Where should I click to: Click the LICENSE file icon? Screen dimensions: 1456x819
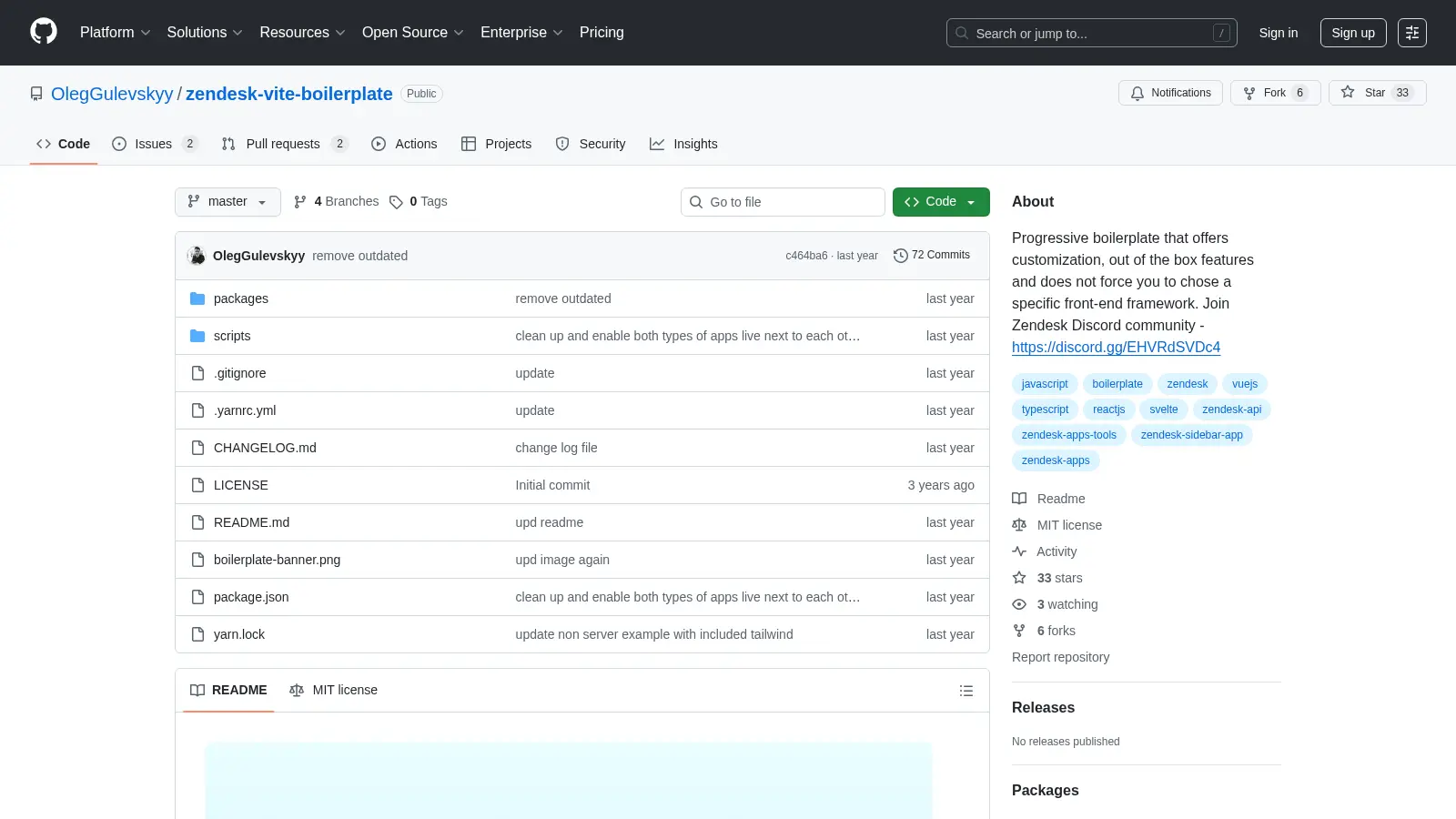click(x=197, y=485)
